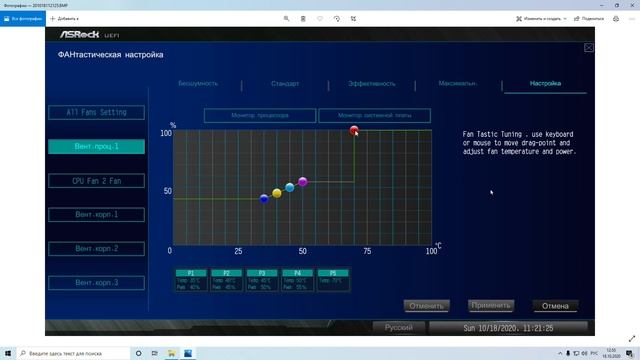The image size is (640, 360).
Task: Click the print icon in Photos toolbar
Action: coord(616,19)
